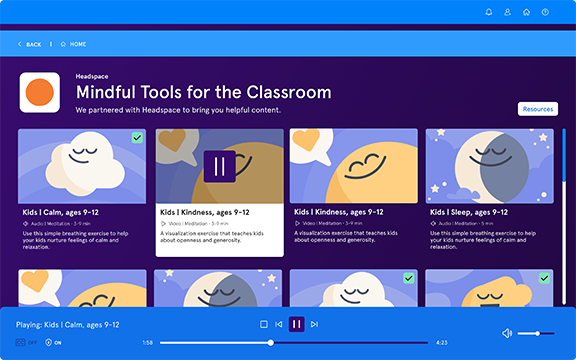Stop playback with the square stop button
This screenshot has height=360, width=576.
(x=264, y=324)
